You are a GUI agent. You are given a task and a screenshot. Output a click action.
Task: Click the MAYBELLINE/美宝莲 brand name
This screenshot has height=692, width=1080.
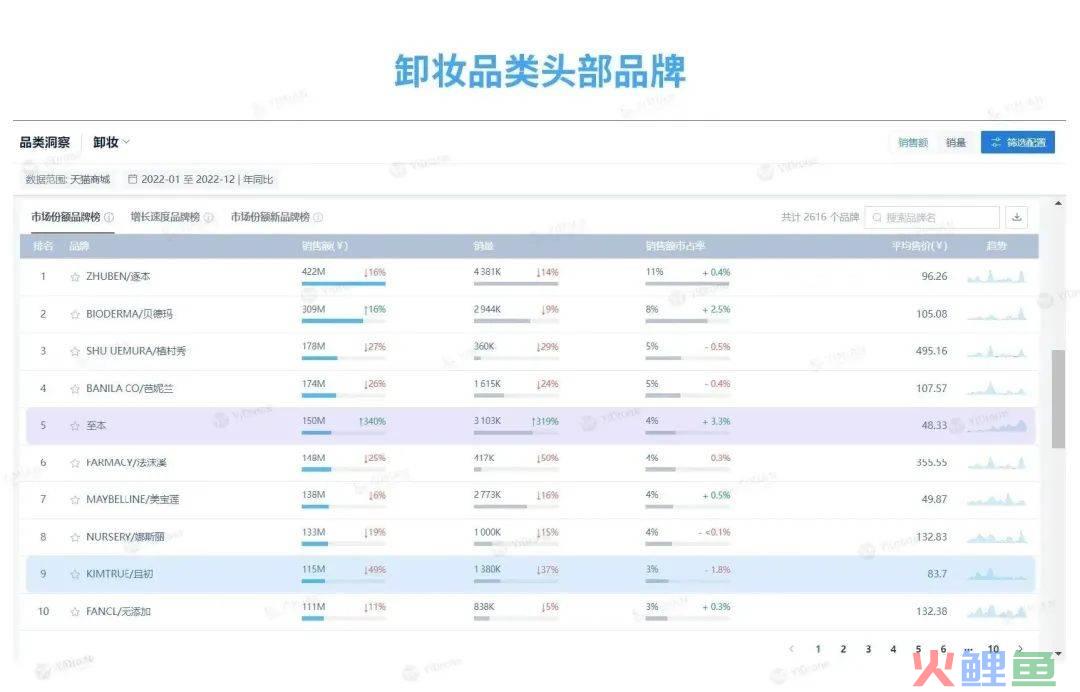(132, 499)
